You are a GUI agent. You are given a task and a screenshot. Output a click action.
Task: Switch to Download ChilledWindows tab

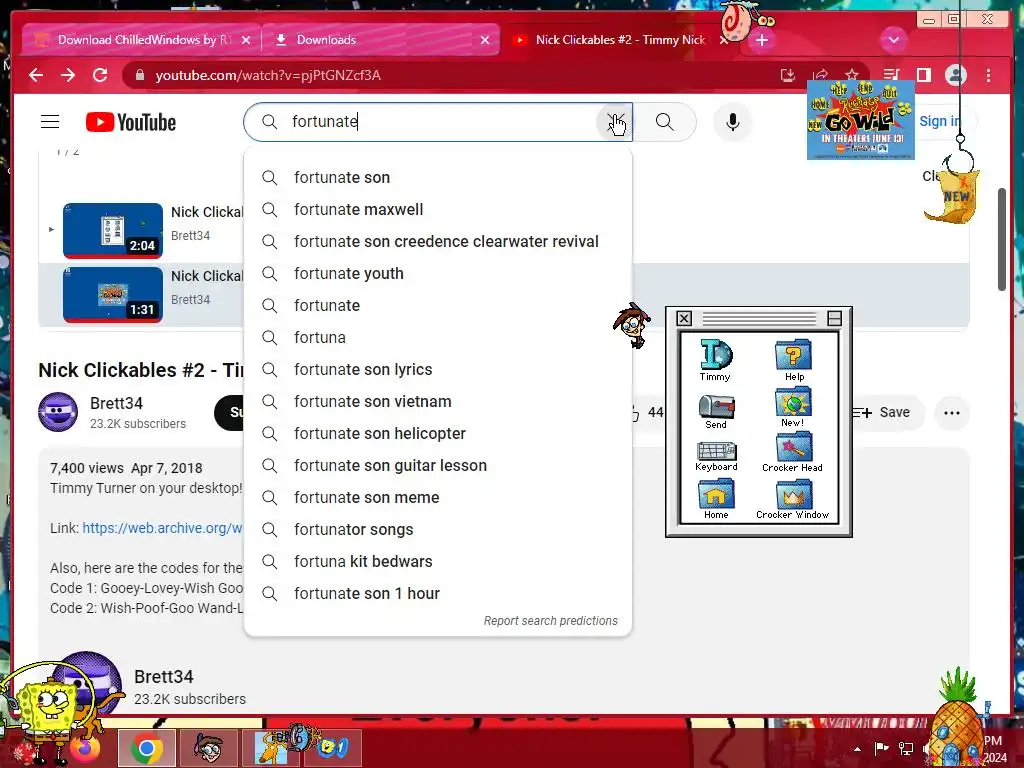141,40
